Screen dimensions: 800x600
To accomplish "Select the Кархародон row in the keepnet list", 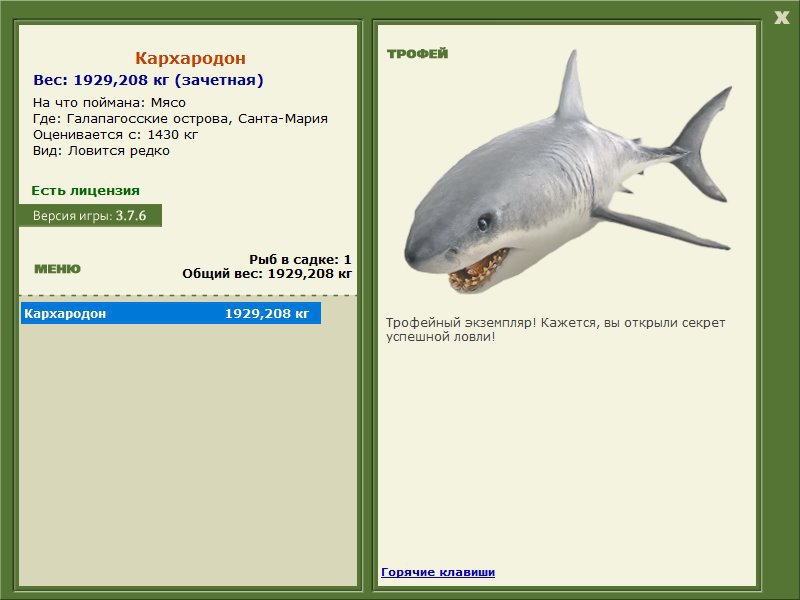I will (x=171, y=313).
